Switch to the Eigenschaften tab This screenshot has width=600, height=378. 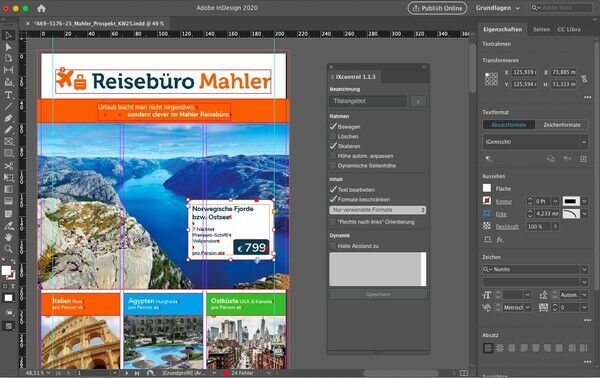pos(502,29)
